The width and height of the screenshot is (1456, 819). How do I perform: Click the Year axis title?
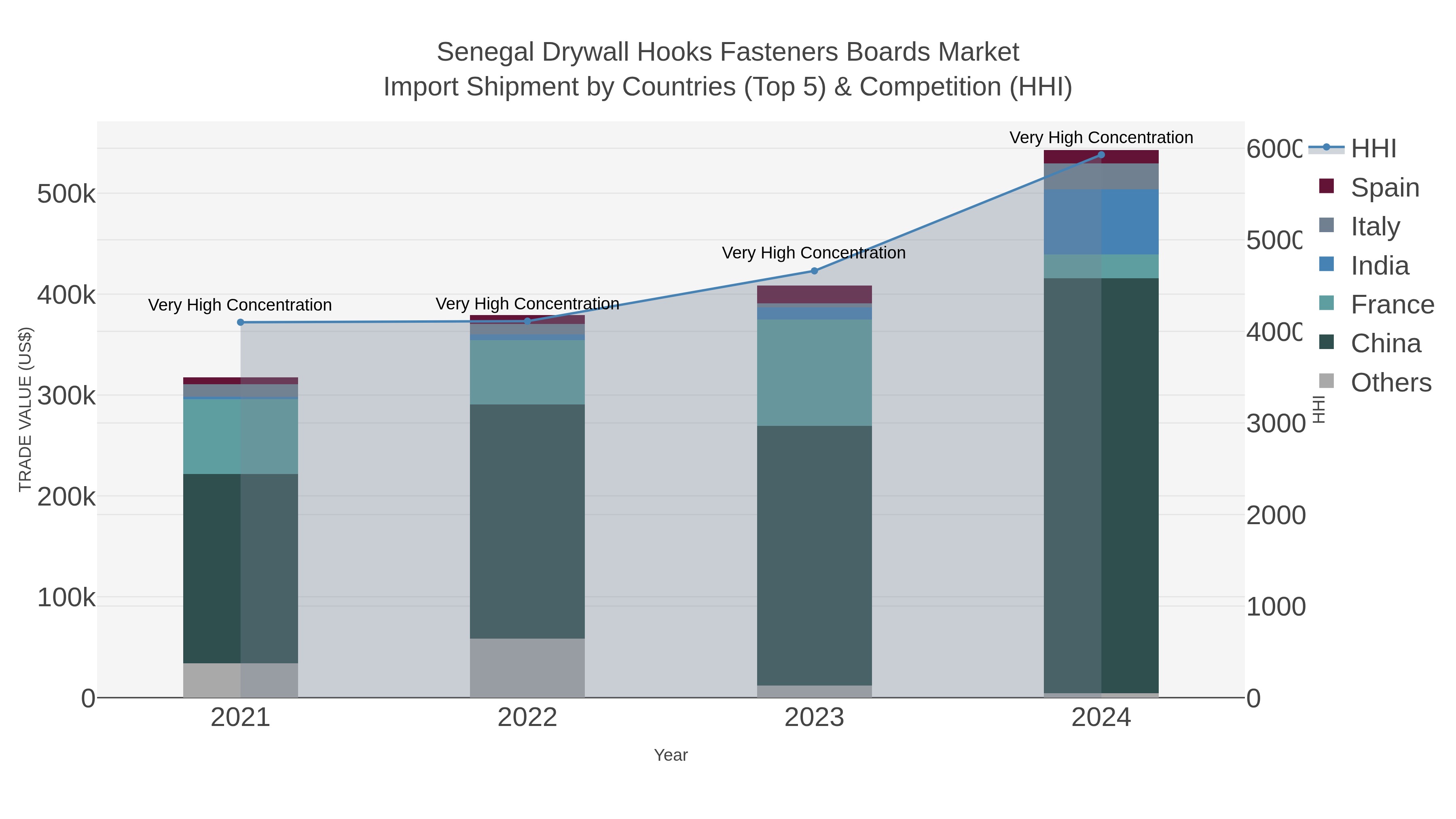coord(671,755)
